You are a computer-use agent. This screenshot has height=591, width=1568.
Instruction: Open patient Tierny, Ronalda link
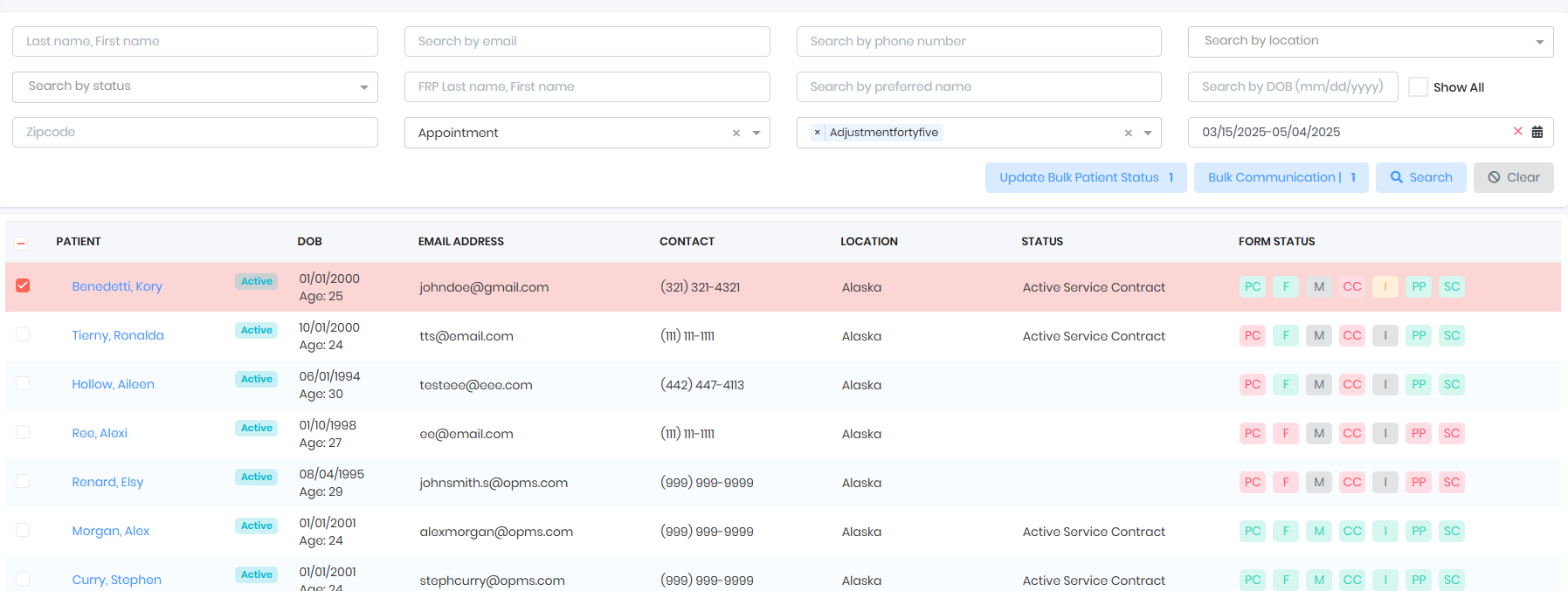[x=118, y=335]
